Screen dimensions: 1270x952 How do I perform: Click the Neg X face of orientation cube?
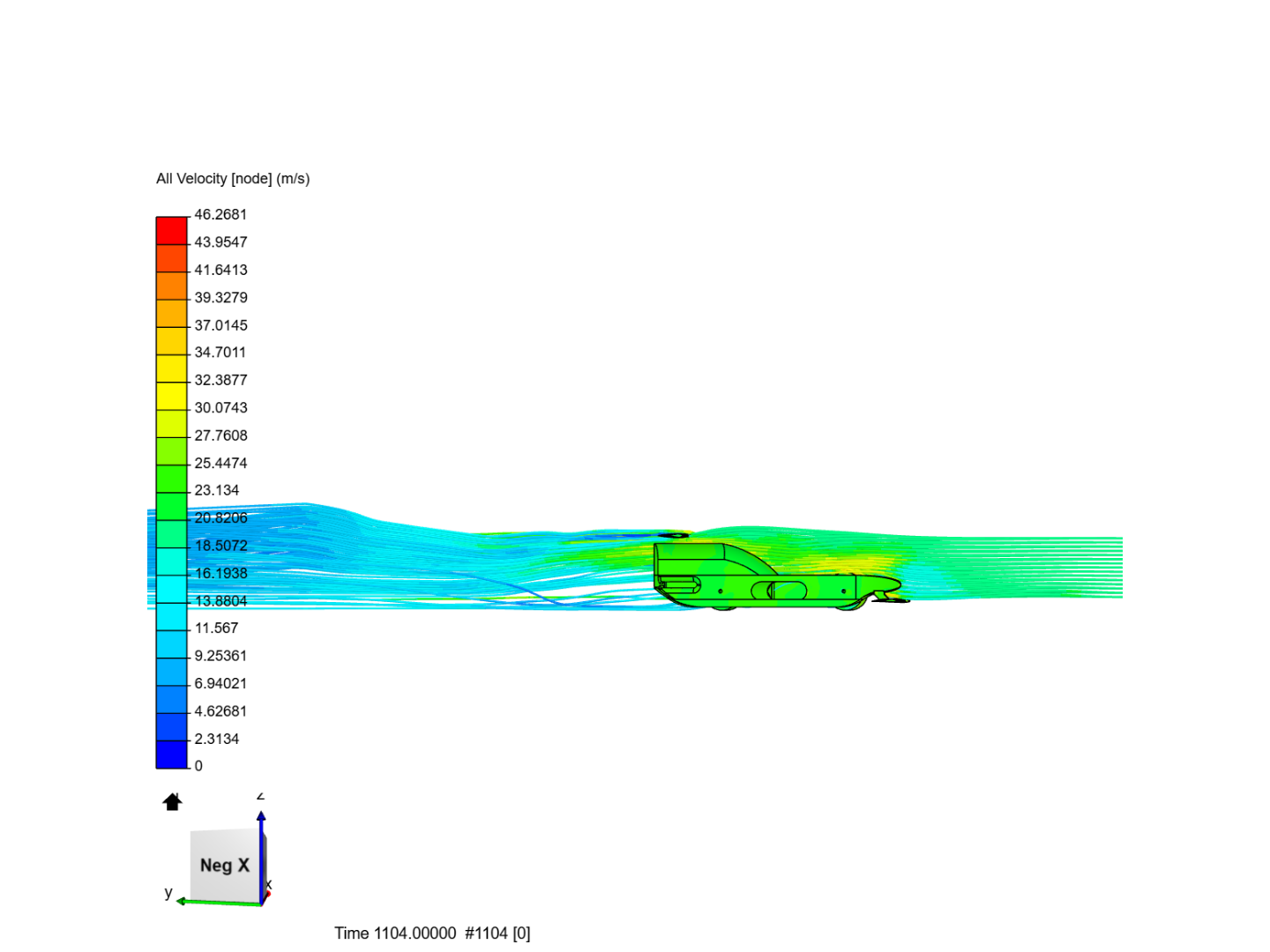(x=225, y=866)
